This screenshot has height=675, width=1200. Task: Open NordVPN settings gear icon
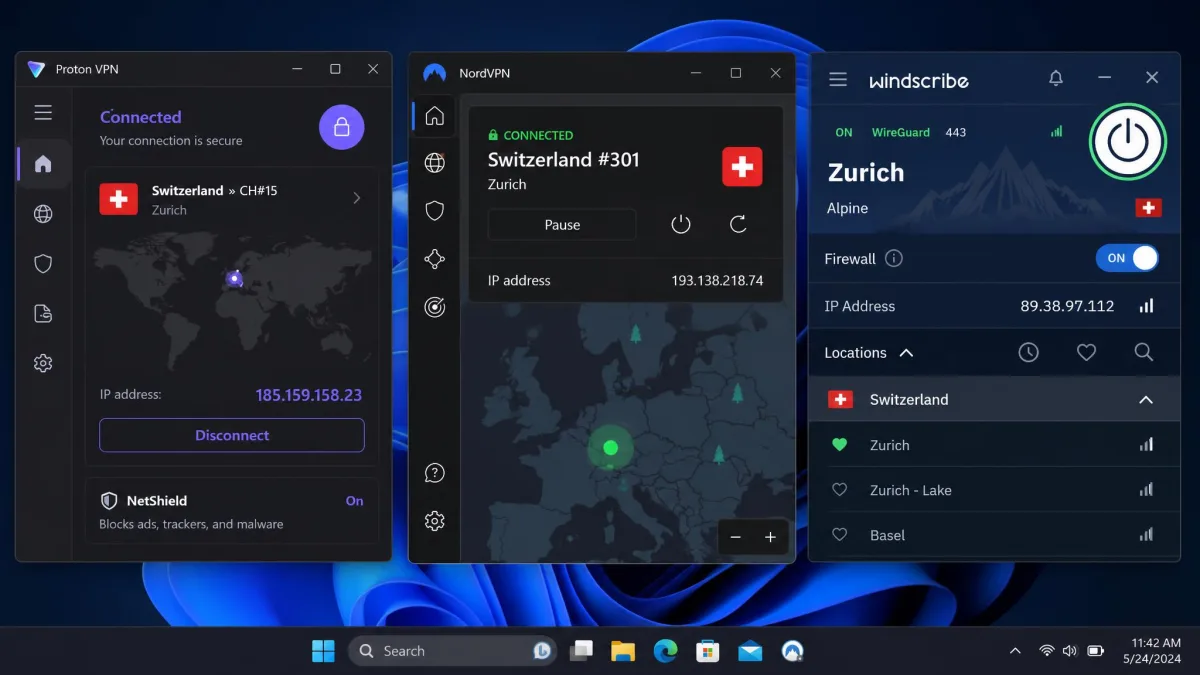[434, 521]
